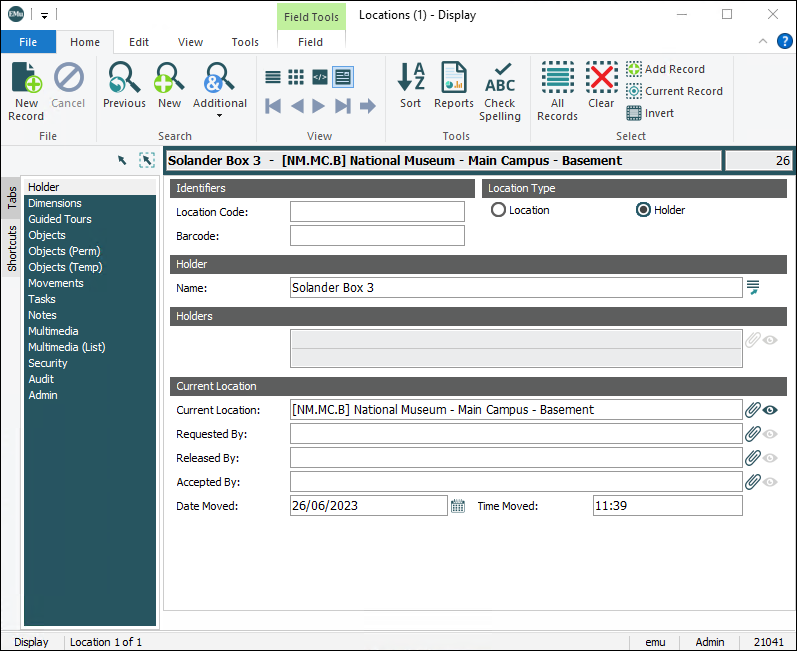Open calendar picker beside Date Moved
Image resolution: width=797 pixels, height=651 pixels.
(458, 506)
